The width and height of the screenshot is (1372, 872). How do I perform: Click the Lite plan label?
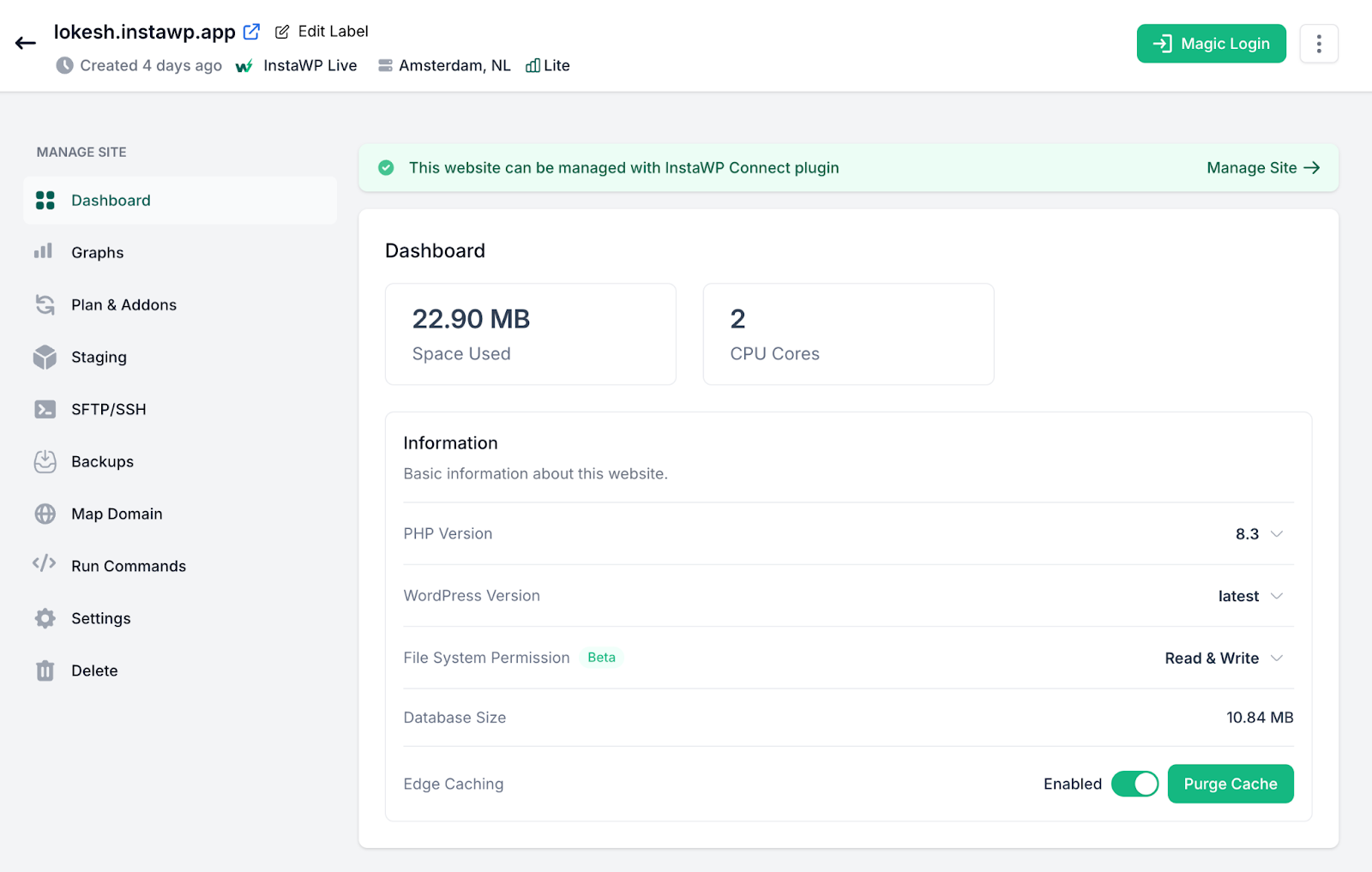click(x=557, y=66)
